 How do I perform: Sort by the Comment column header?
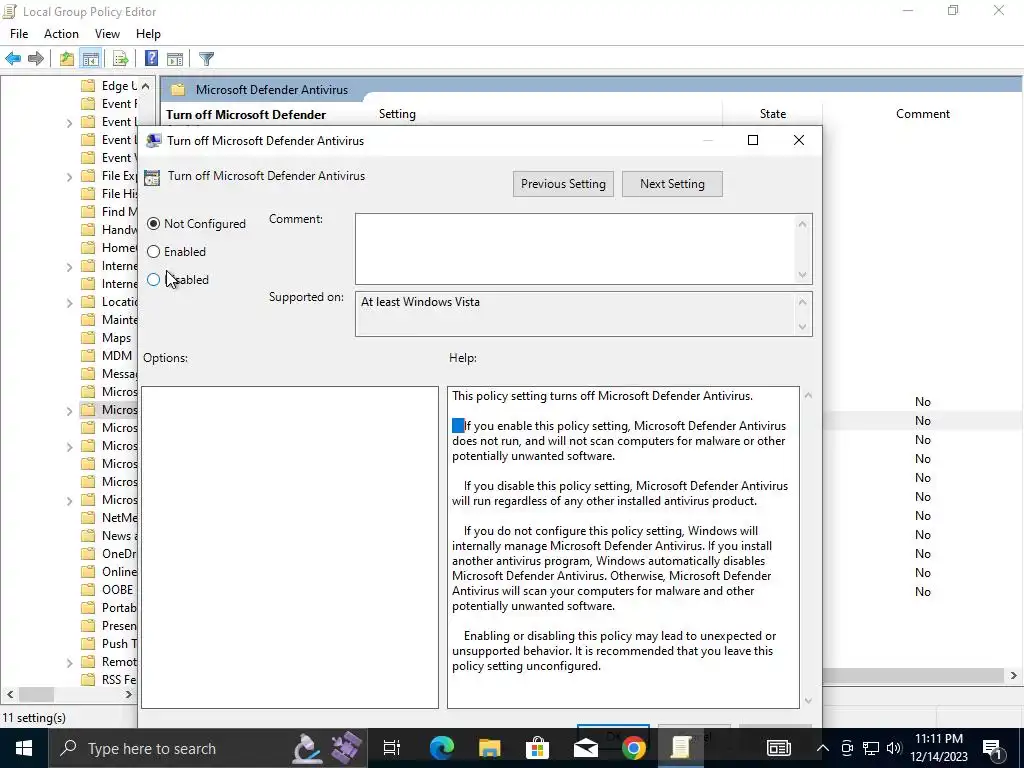923,114
